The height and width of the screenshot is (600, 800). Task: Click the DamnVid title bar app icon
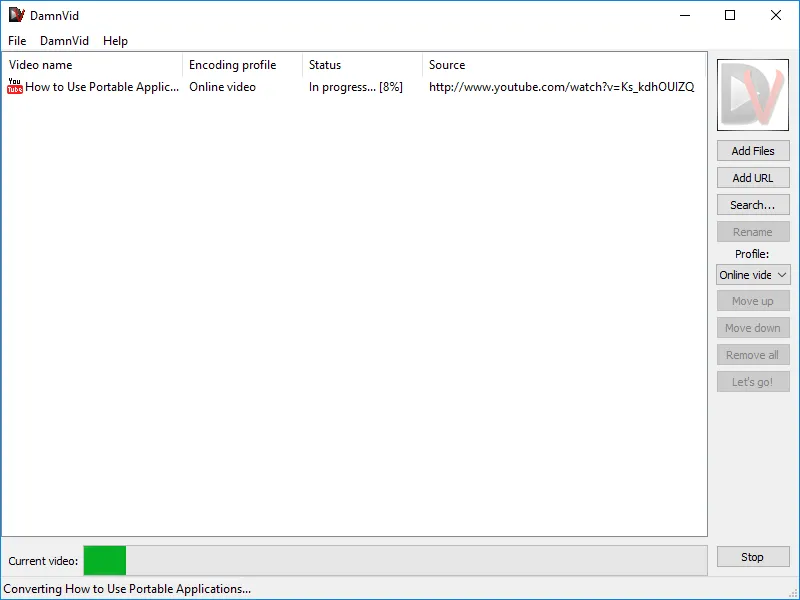[16, 15]
